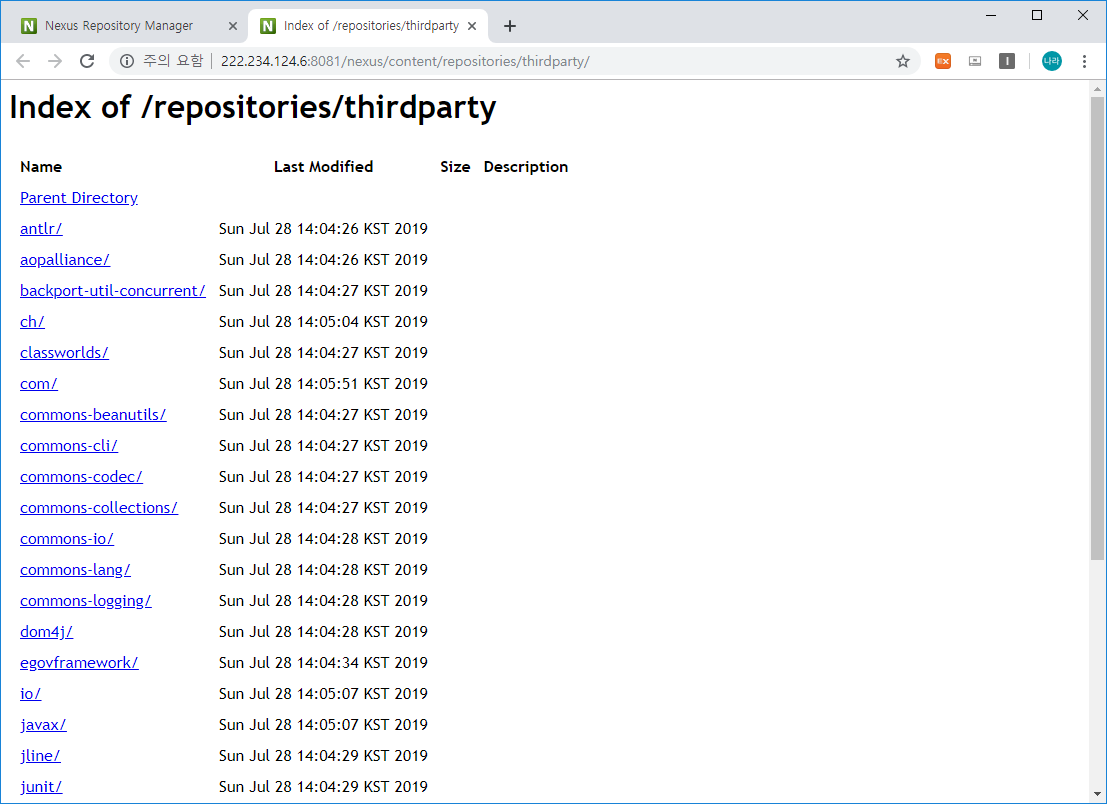Maximize the Chrome browser window
Image resolution: width=1107 pixels, height=804 pixels.
pos(1037,16)
